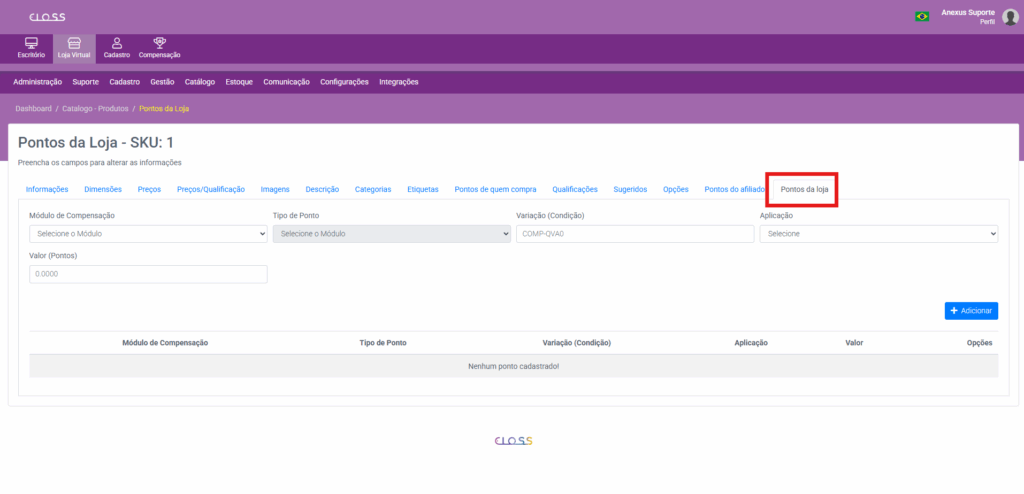Viewport: 1024px width, 494px height.
Task: Focus the Variação (Condição) text field
Action: coord(634,233)
